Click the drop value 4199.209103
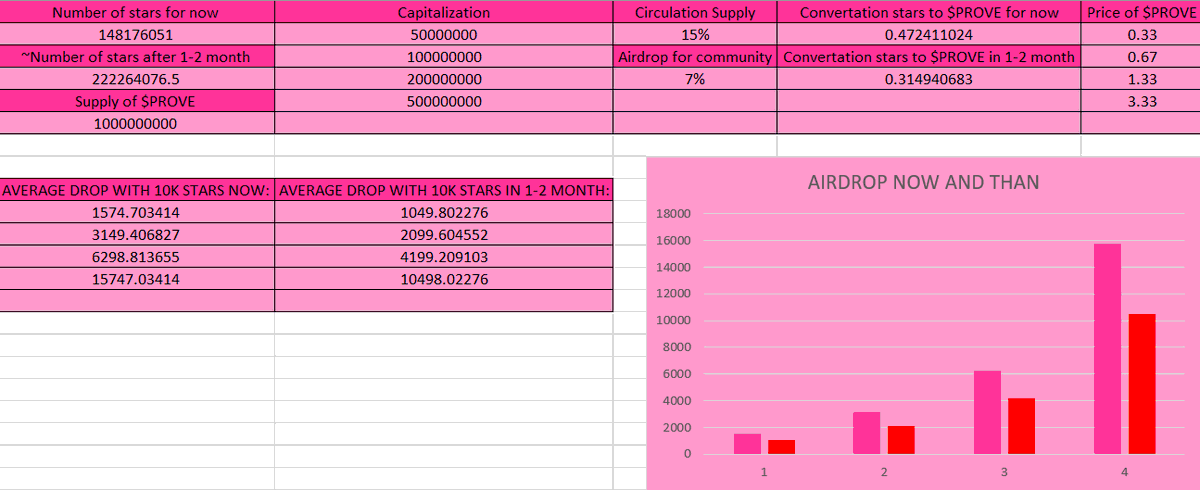 coord(444,257)
